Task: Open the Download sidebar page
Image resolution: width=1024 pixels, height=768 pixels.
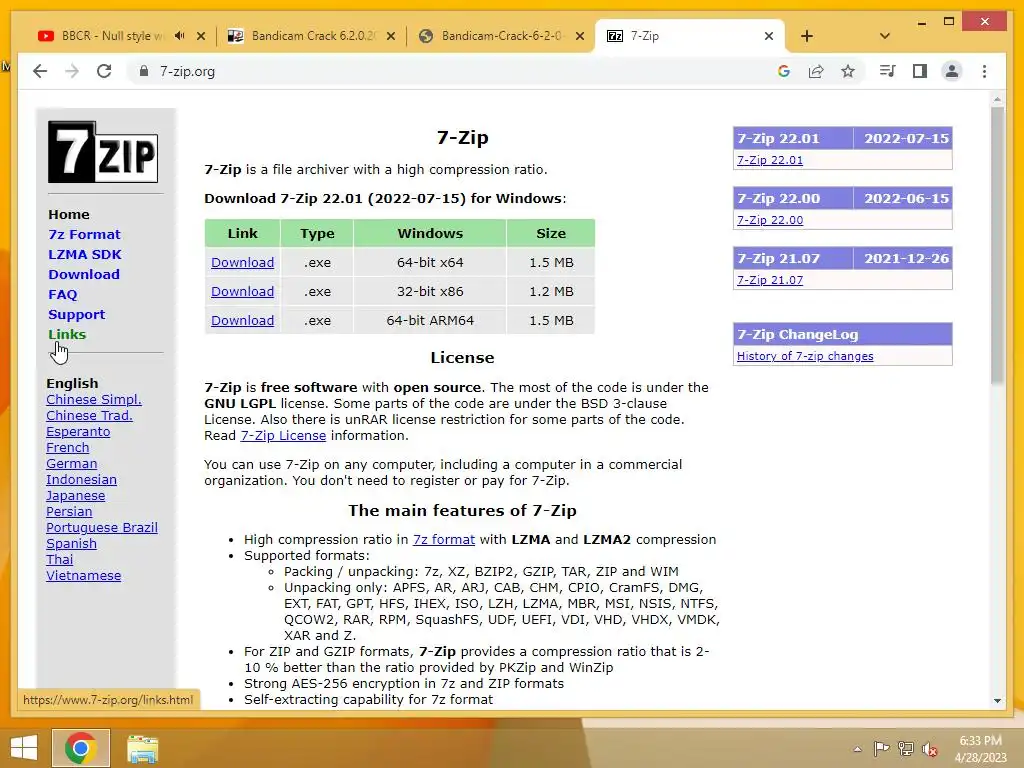Action: click(x=84, y=274)
